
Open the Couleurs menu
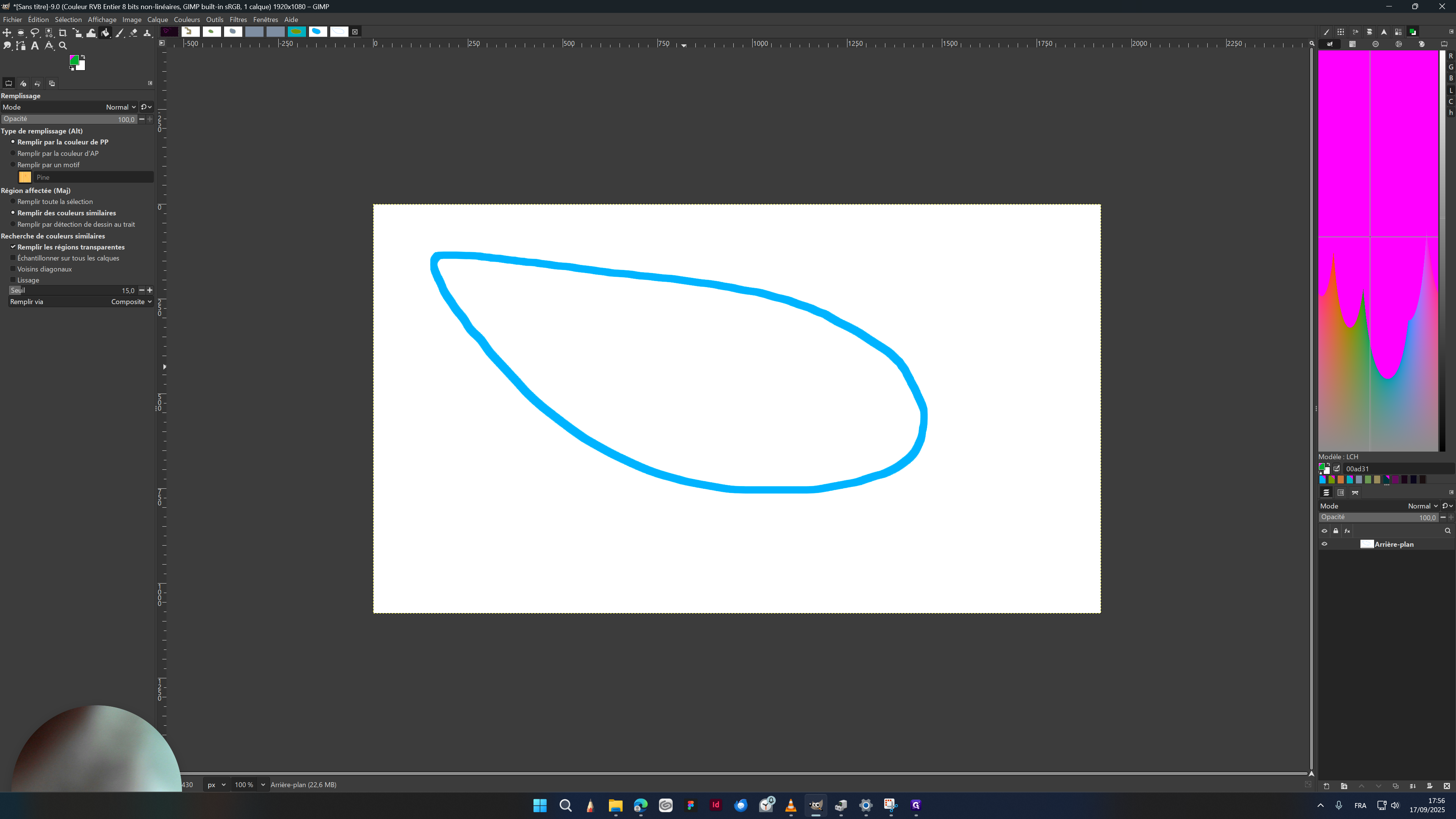pyautogui.click(x=187, y=19)
